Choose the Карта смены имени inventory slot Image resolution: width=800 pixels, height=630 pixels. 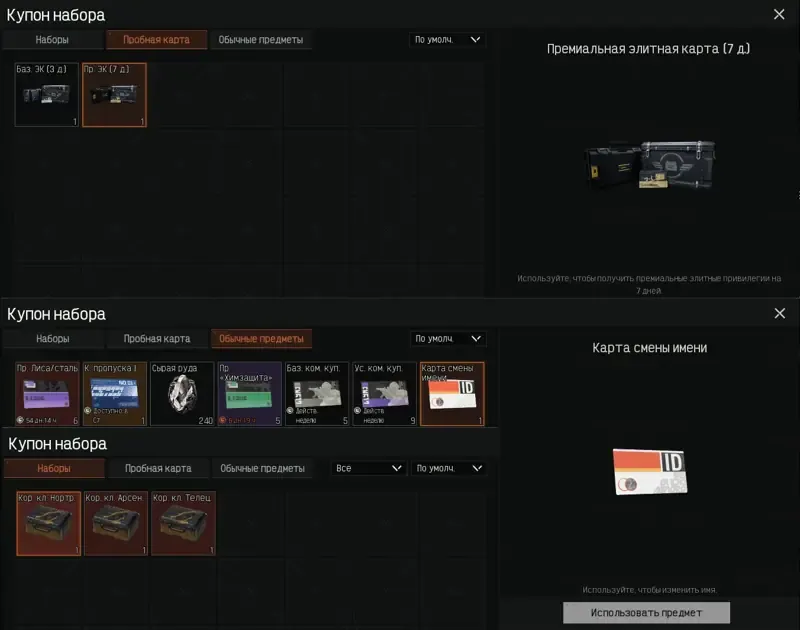point(452,393)
